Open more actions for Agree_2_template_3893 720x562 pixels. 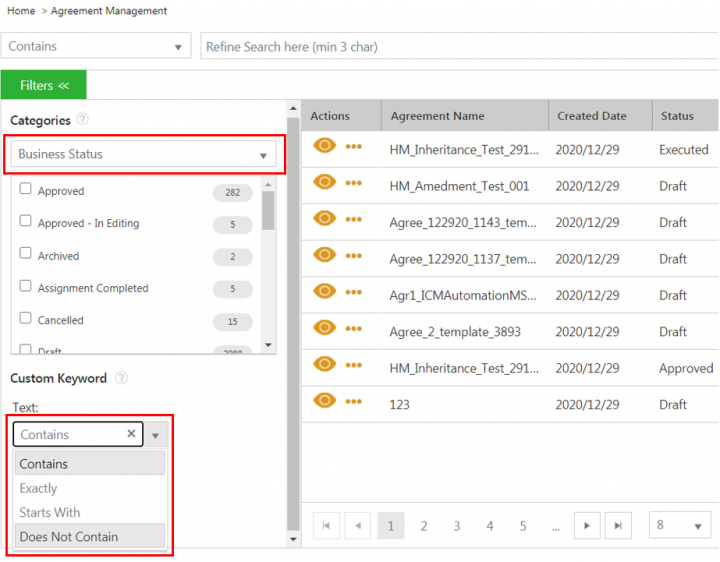tap(354, 328)
